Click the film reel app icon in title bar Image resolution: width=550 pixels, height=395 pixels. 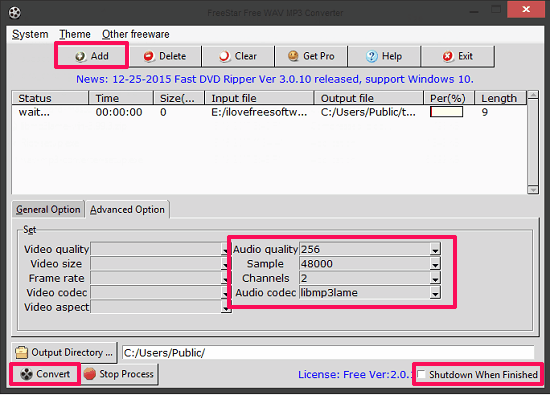14,13
